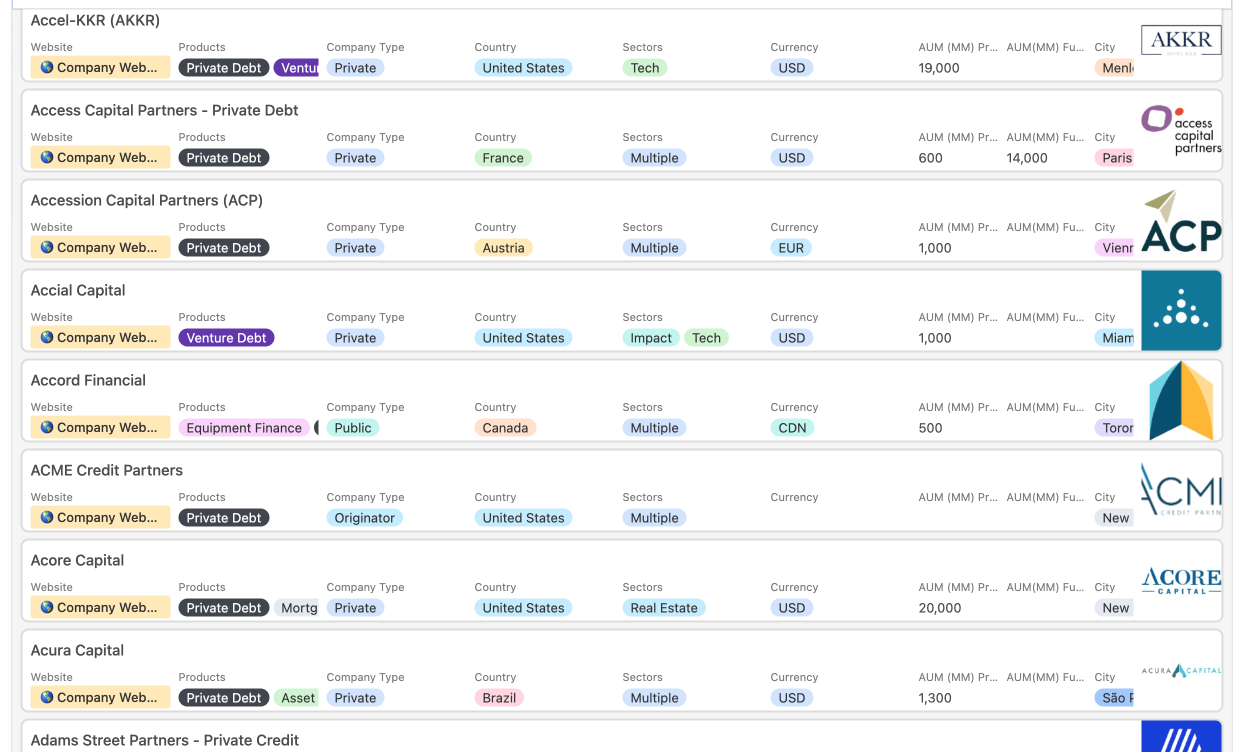Click Public company type in Accord Financial row

pos(353,428)
